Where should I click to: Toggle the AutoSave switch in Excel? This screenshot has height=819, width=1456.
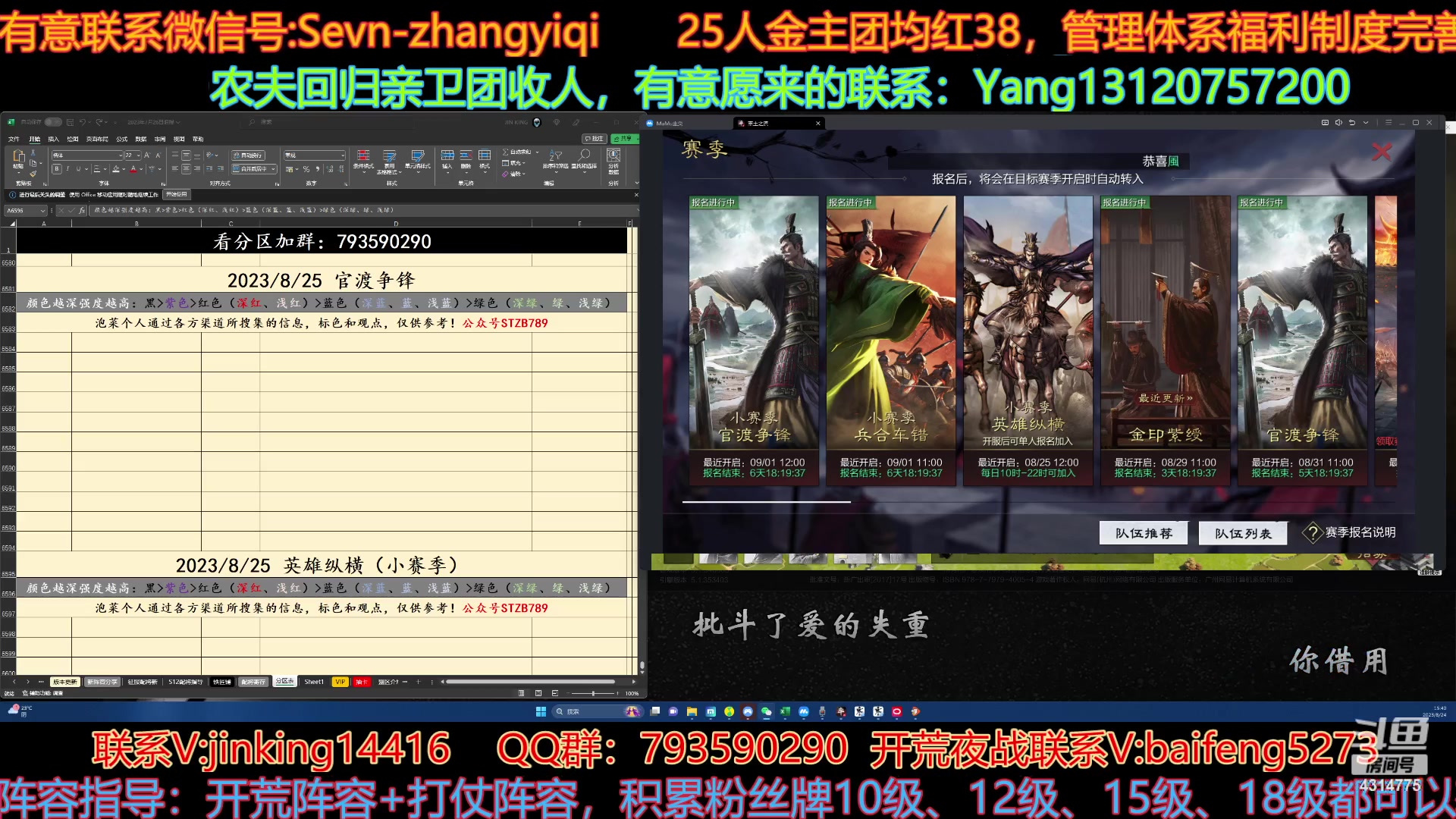coord(53,122)
